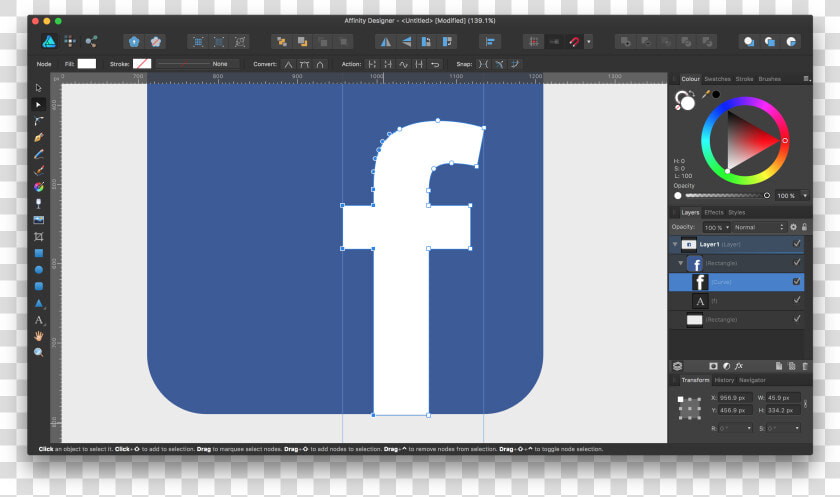Open the colour Opacity percent dropdown
This screenshot has height=497, width=840.
click(805, 196)
